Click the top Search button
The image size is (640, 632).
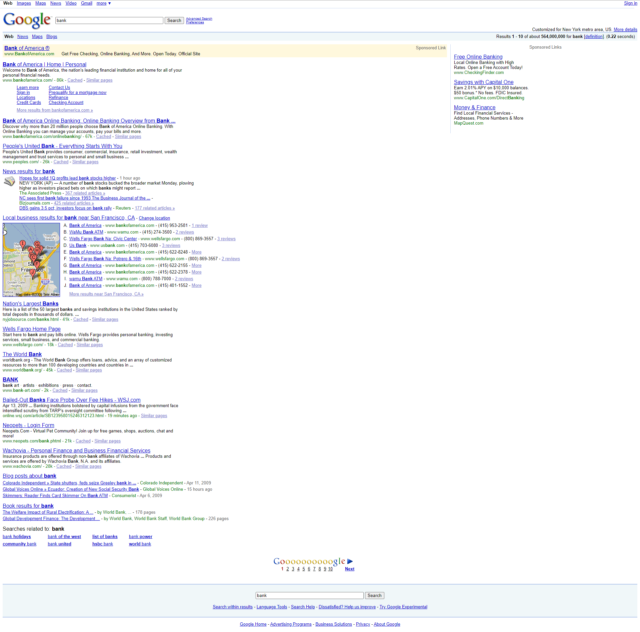point(174,20)
